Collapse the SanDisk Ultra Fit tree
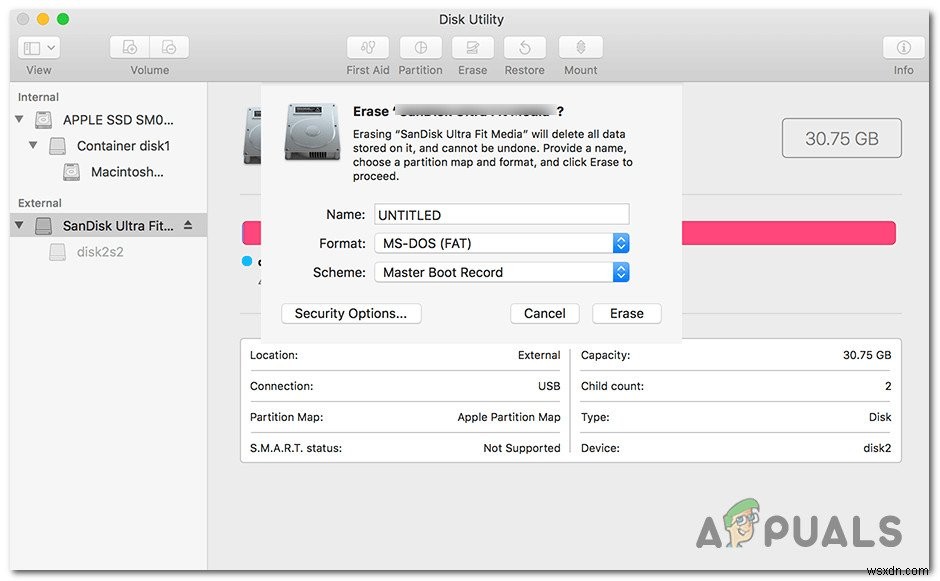 tap(17, 225)
